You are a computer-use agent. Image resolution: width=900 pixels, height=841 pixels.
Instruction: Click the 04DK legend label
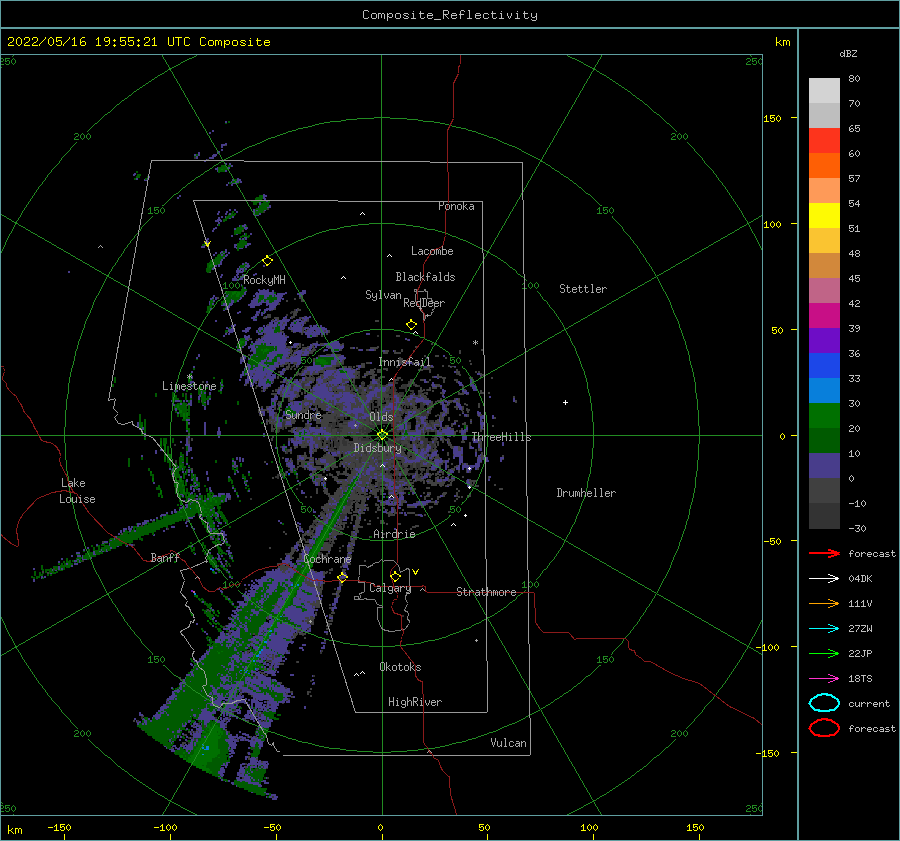[860, 579]
